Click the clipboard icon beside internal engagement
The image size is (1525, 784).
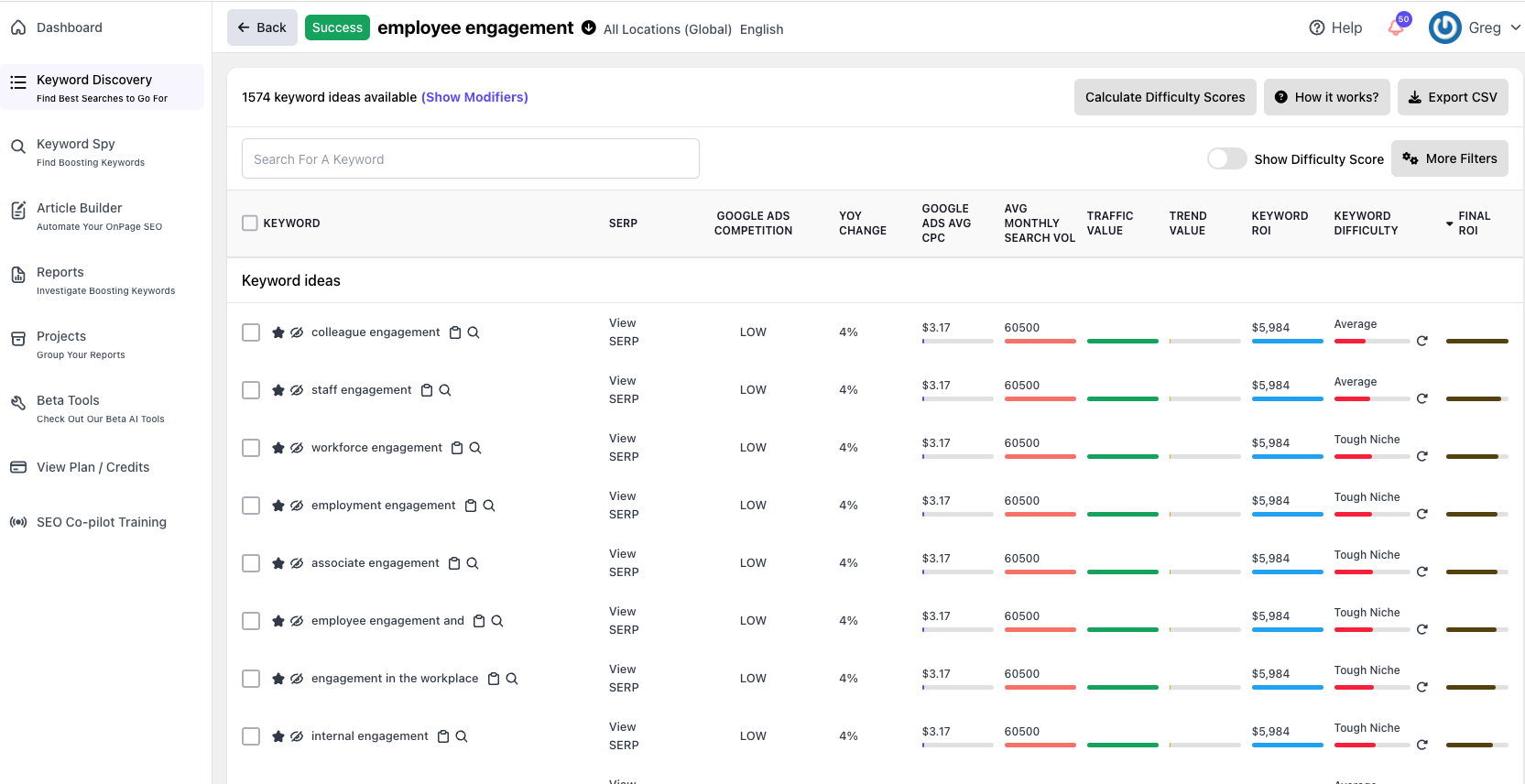point(443,736)
